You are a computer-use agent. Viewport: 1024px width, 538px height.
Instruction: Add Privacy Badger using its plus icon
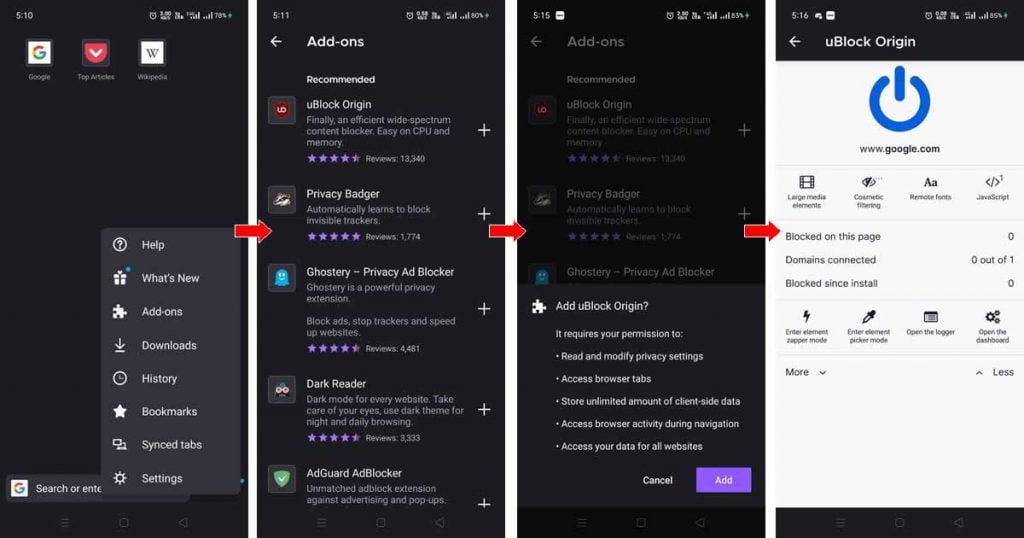(x=484, y=214)
